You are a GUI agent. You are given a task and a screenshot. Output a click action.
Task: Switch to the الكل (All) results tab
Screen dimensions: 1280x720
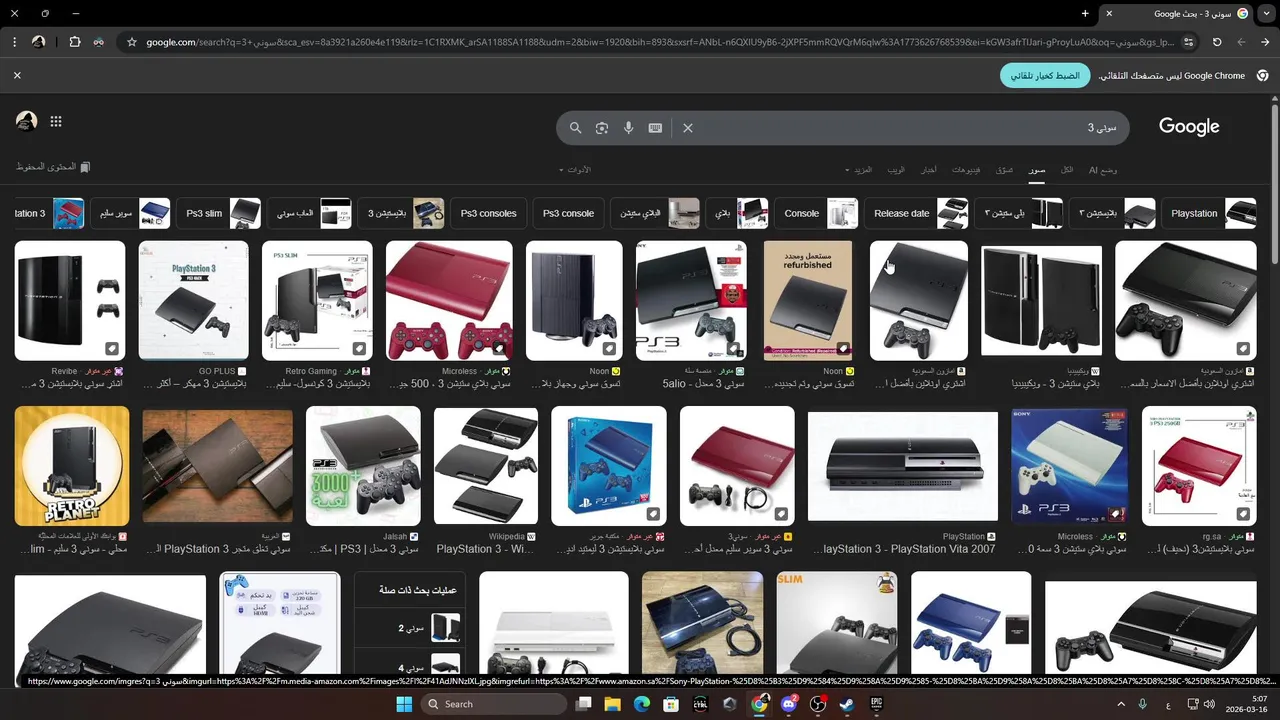(1067, 170)
